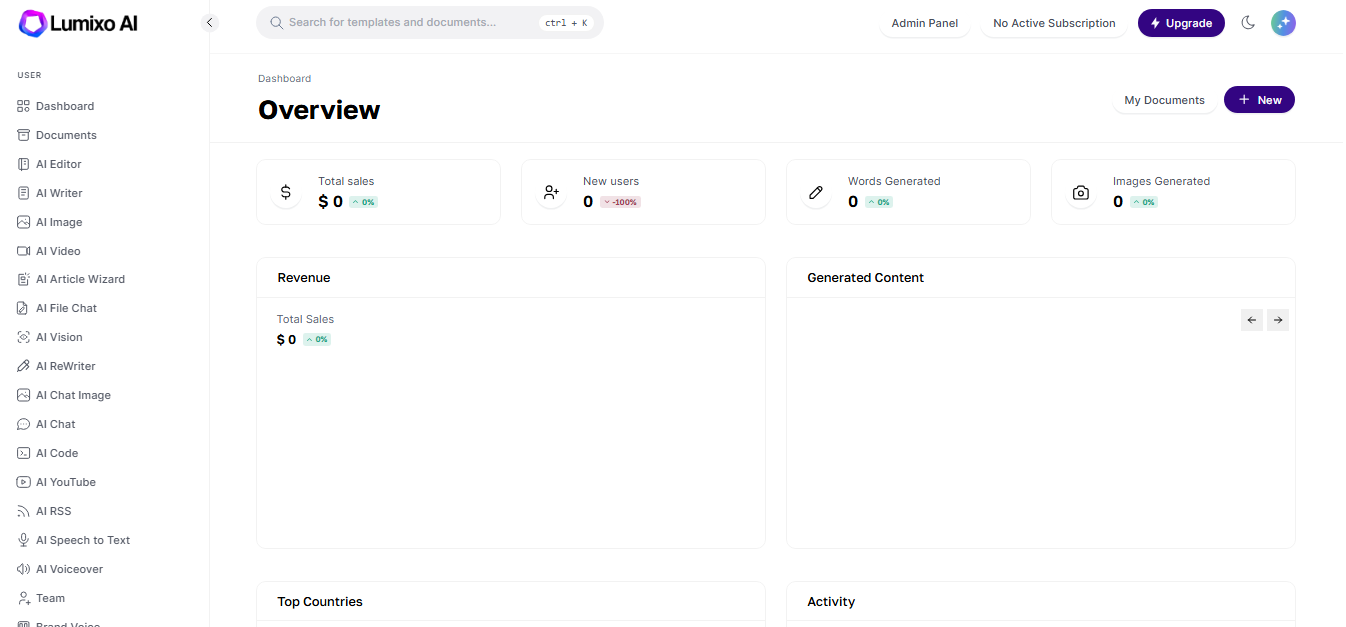Open My Documents

[x=1164, y=99]
